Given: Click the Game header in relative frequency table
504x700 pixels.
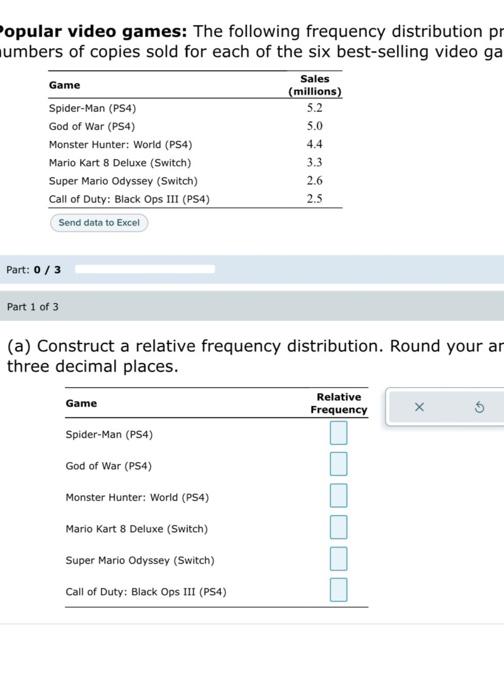Looking at the screenshot, I should [81, 403].
